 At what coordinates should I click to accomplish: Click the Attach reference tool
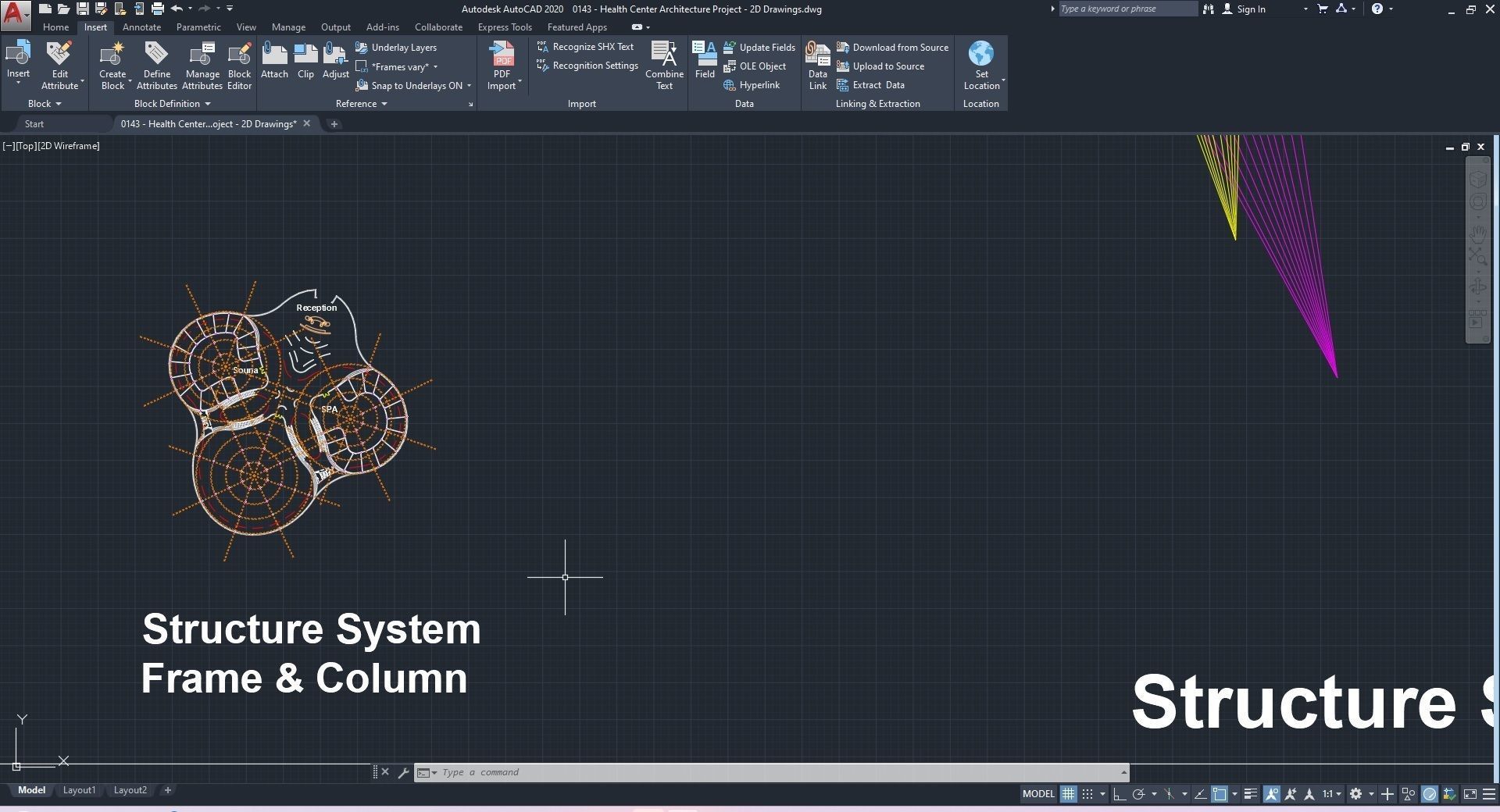coord(274,61)
